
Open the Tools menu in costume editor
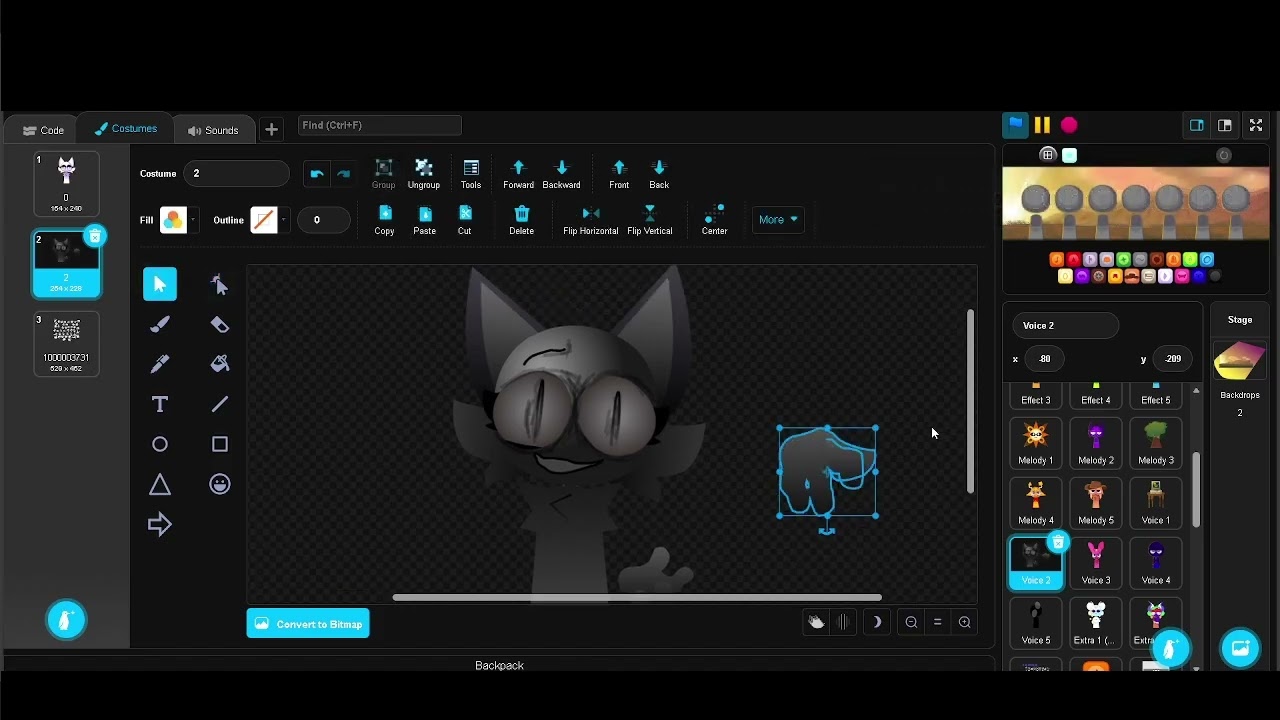click(x=471, y=174)
